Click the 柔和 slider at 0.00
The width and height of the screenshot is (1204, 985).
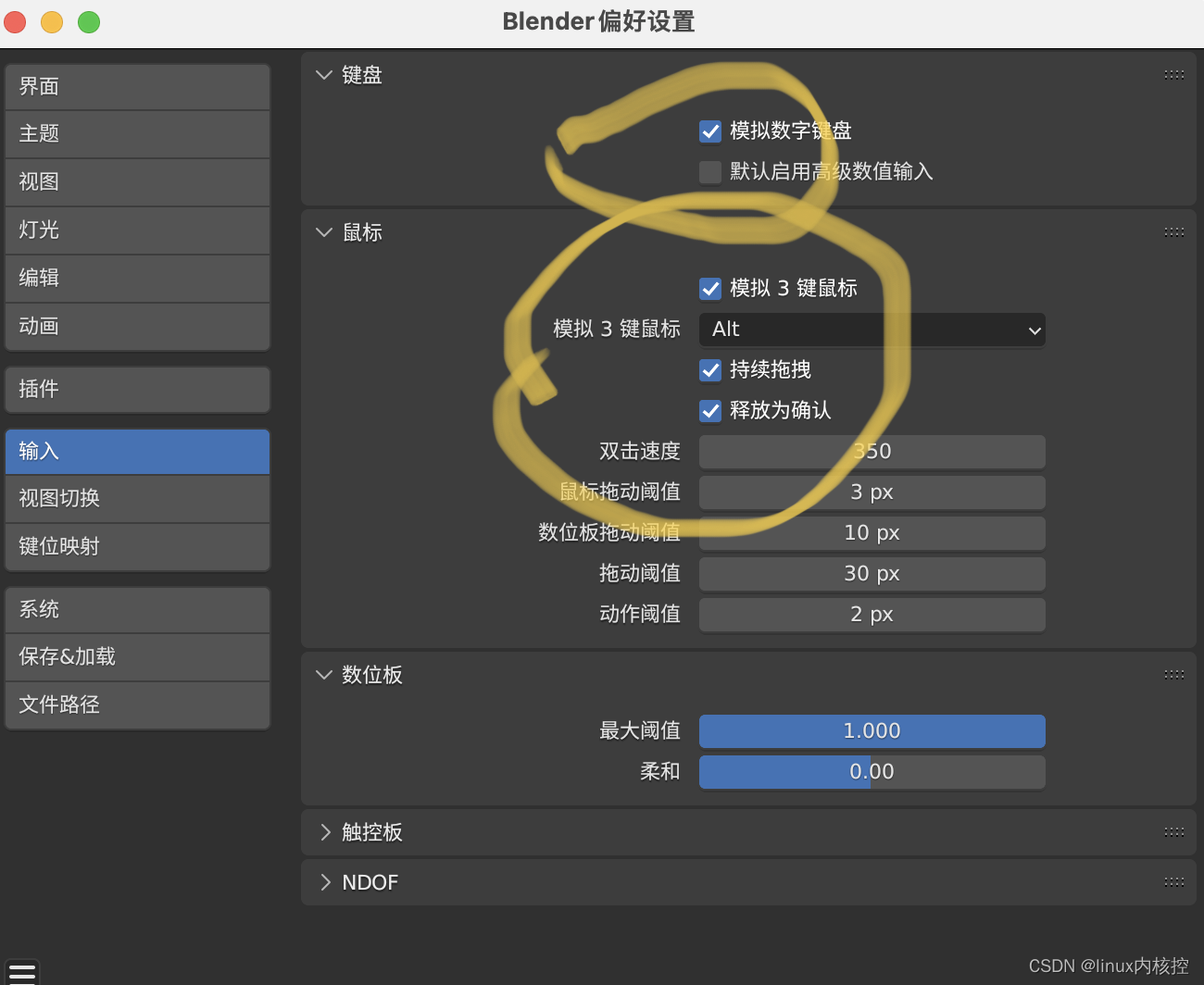(x=872, y=772)
